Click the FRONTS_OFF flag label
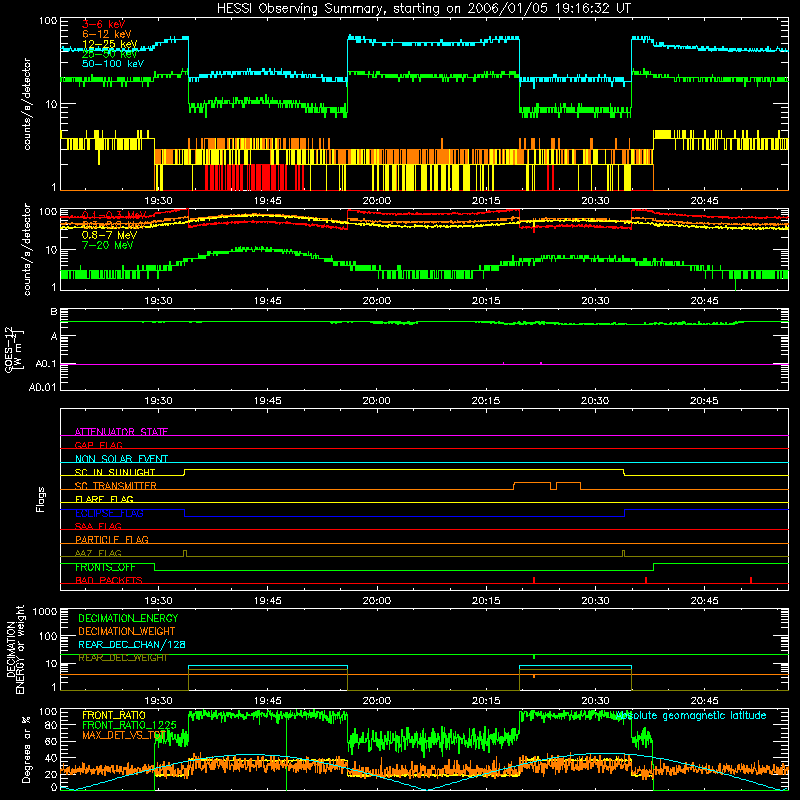Image resolution: width=800 pixels, height=800 pixels. pos(105,567)
